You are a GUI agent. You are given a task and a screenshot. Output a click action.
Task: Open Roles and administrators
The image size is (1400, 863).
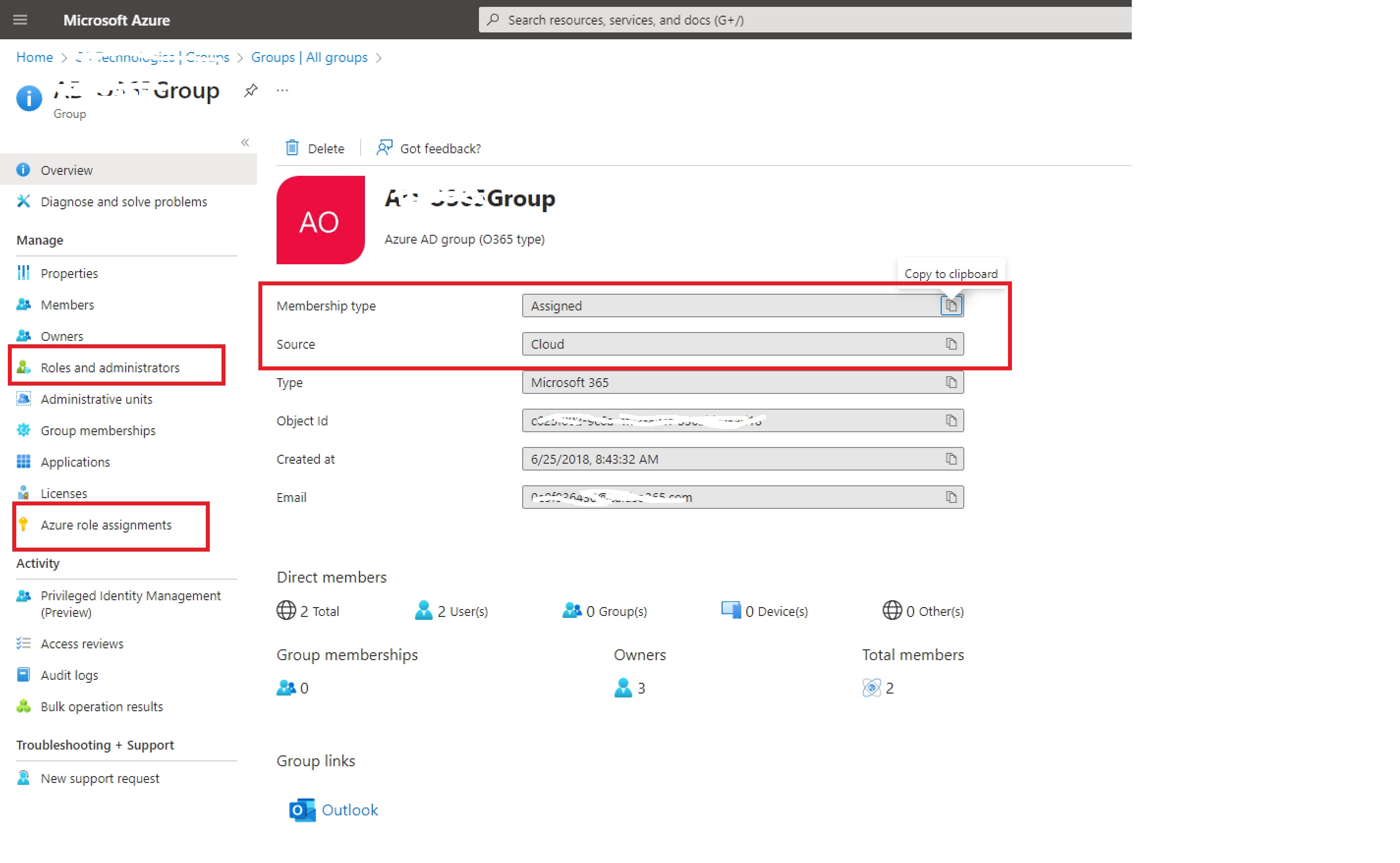[110, 367]
